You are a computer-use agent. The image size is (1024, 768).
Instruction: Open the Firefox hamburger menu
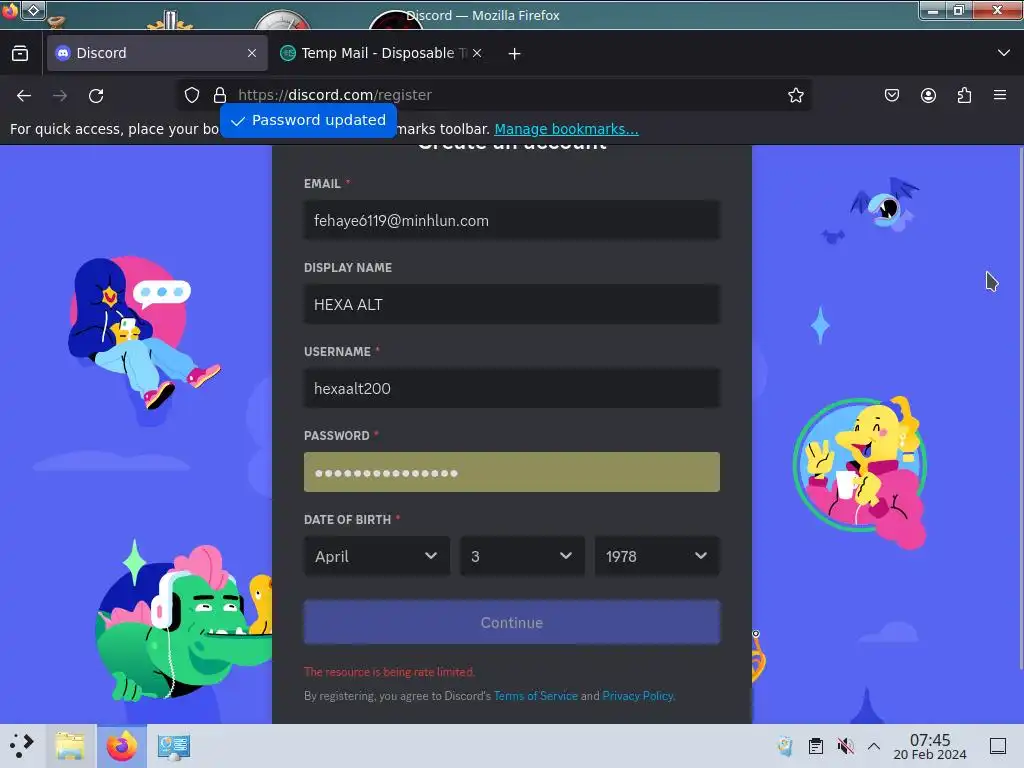[1000, 95]
